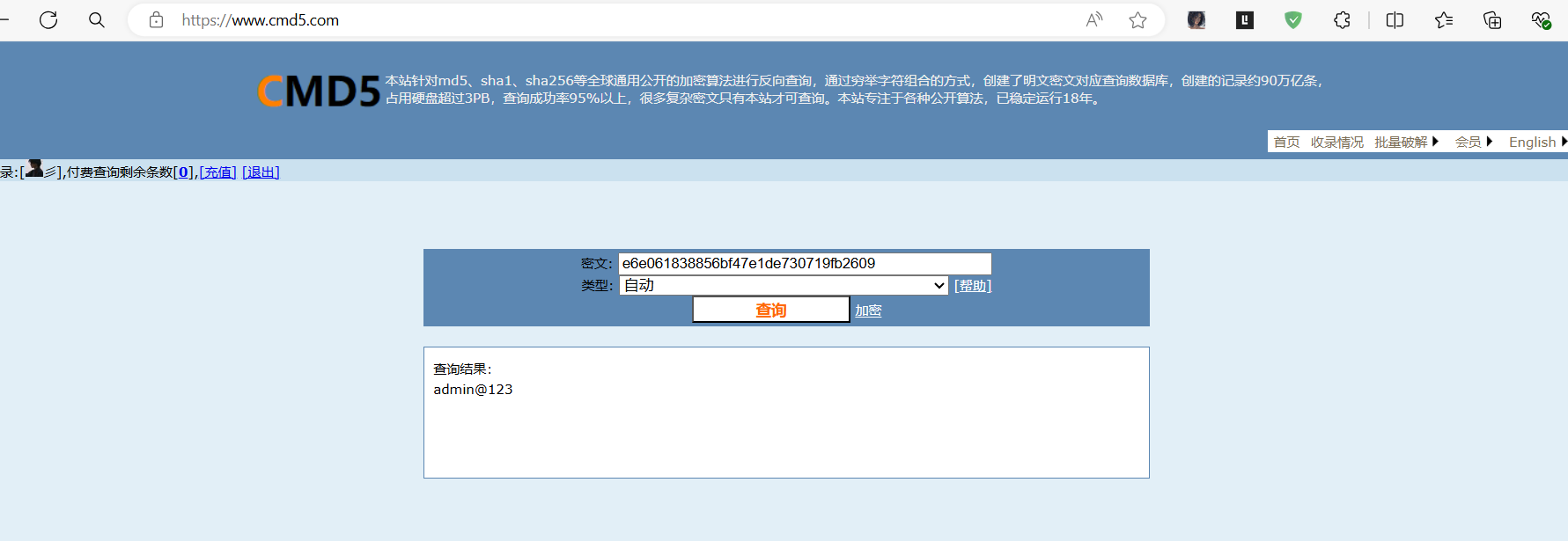Click the 退出 logout link
The width and height of the screenshot is (1568, 541).
261,172
